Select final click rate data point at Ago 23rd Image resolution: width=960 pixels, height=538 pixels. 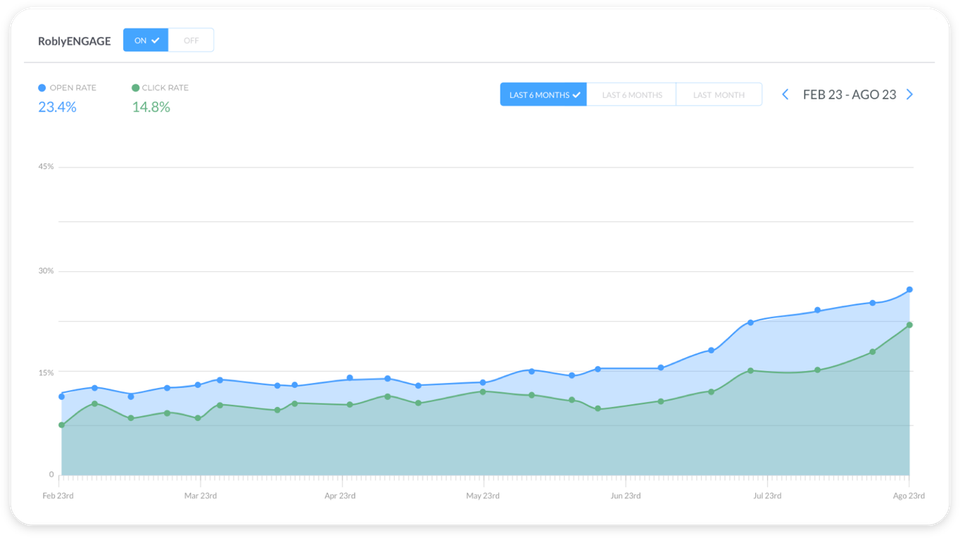click(x=909, y=325)
